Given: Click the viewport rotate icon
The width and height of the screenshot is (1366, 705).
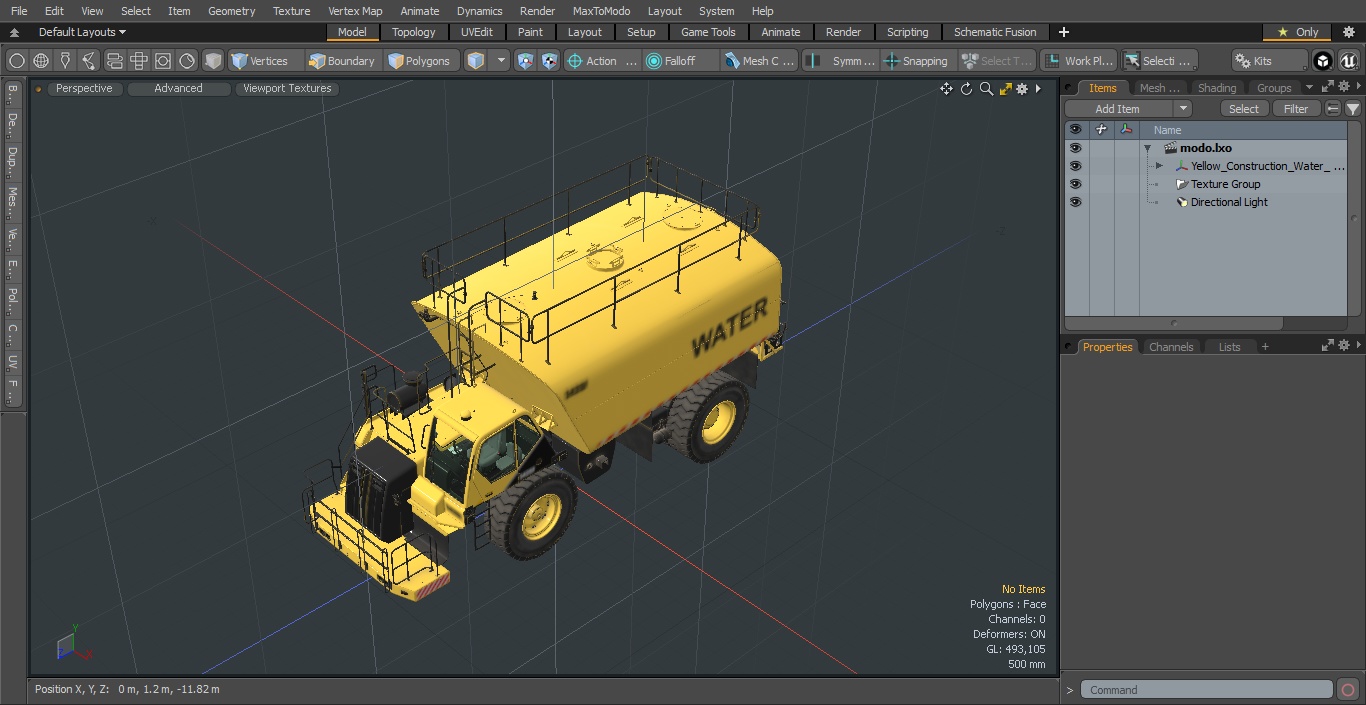Looking at the screenshot, I should pyautogui.click(x=967, y=89).
